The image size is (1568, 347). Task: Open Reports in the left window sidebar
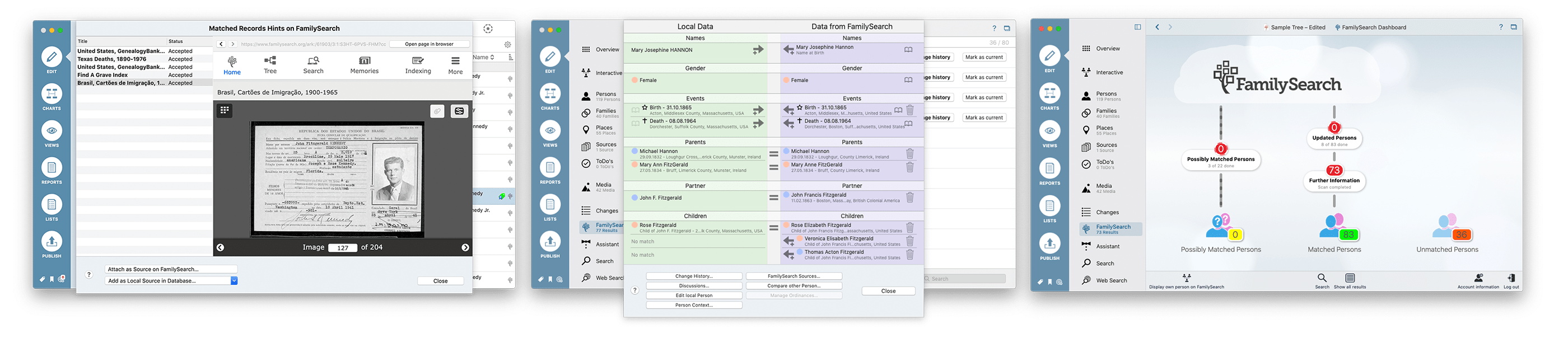click(x=52, y=171)
